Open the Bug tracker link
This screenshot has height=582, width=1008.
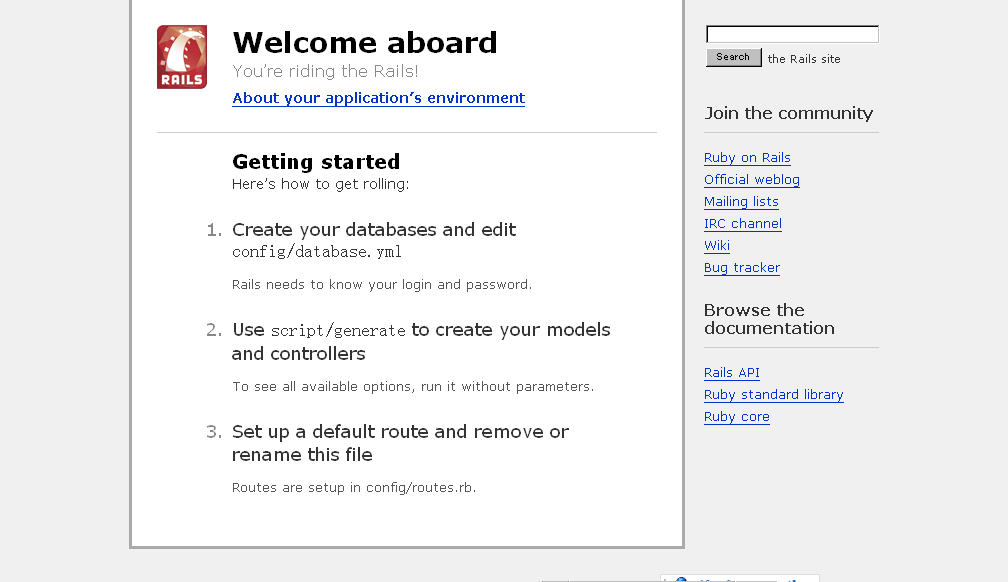coord(742,268)
